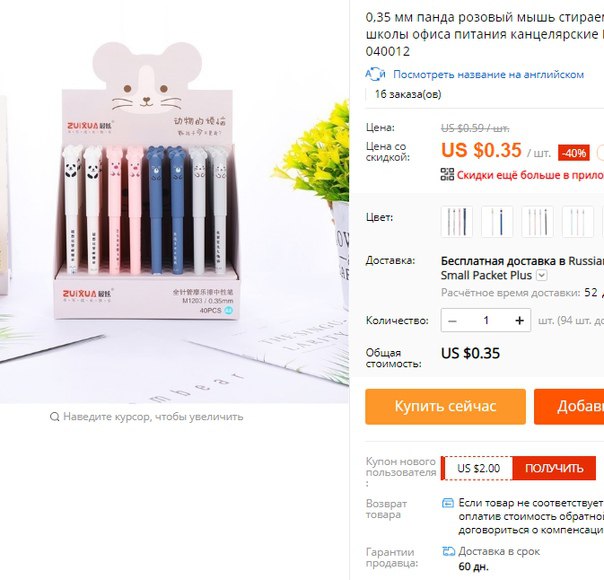The image size is (604, 580).
Task: Choose the third color variant thumbnail
Action: [x=537, y=221]
